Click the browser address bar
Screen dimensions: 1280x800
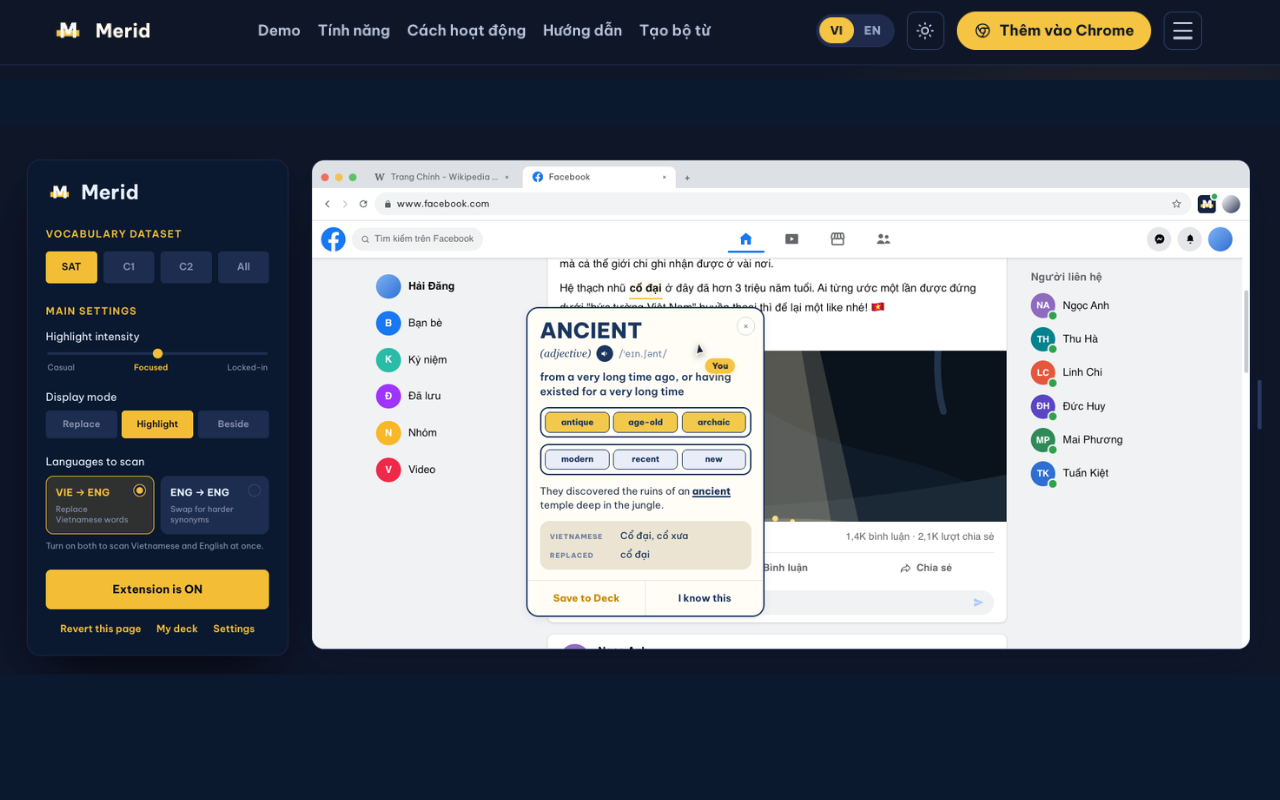point(783,204)
